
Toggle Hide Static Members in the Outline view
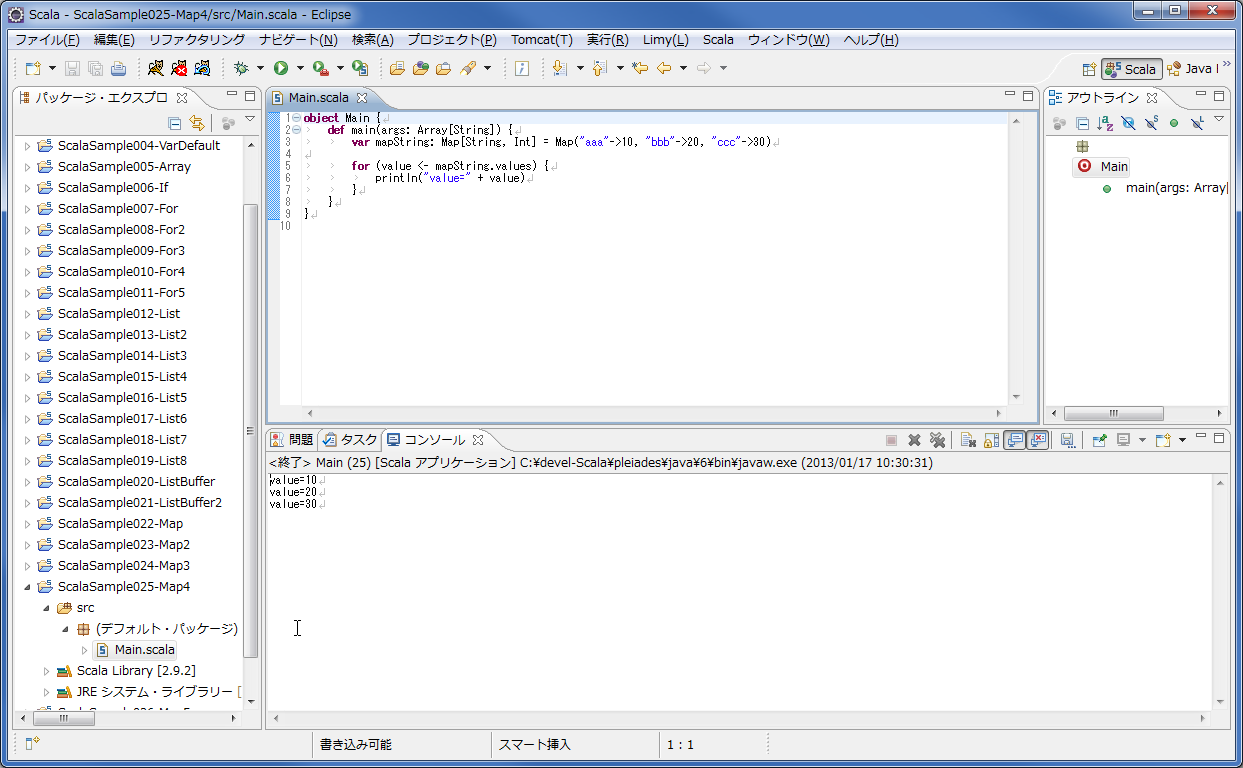coord(1150,123)
